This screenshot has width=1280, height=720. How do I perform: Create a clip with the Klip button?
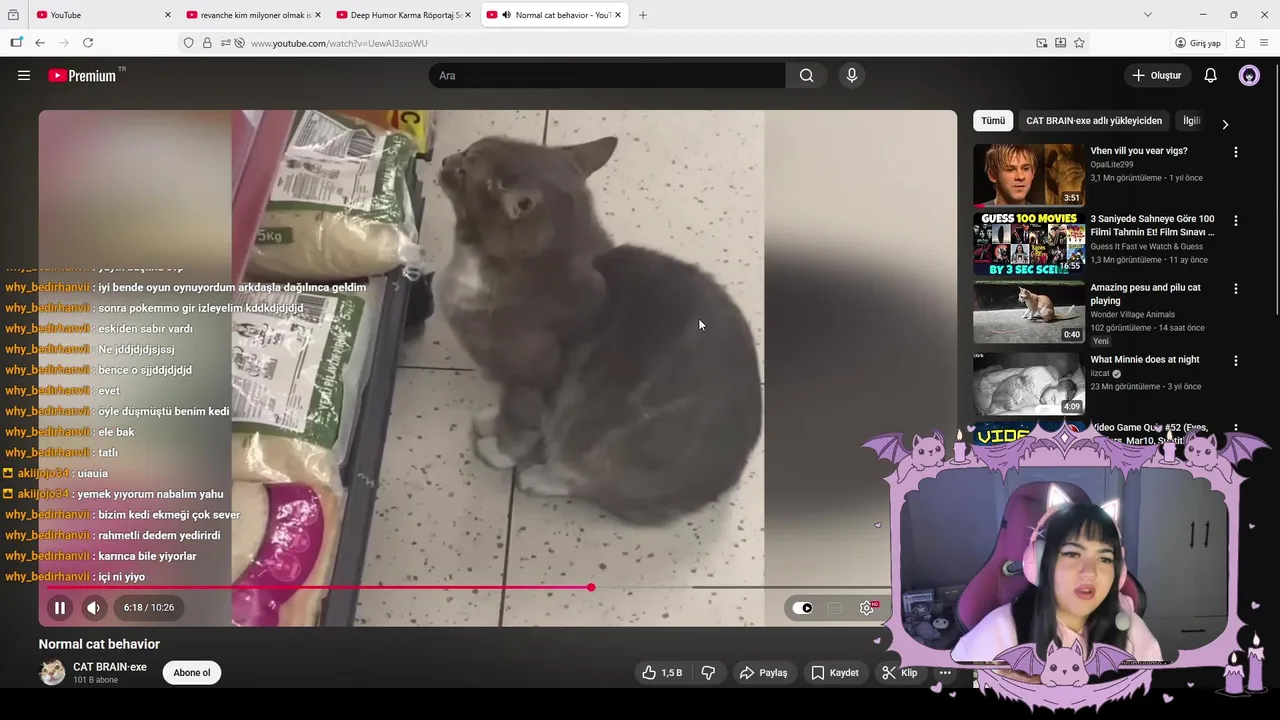coord(899,673)
